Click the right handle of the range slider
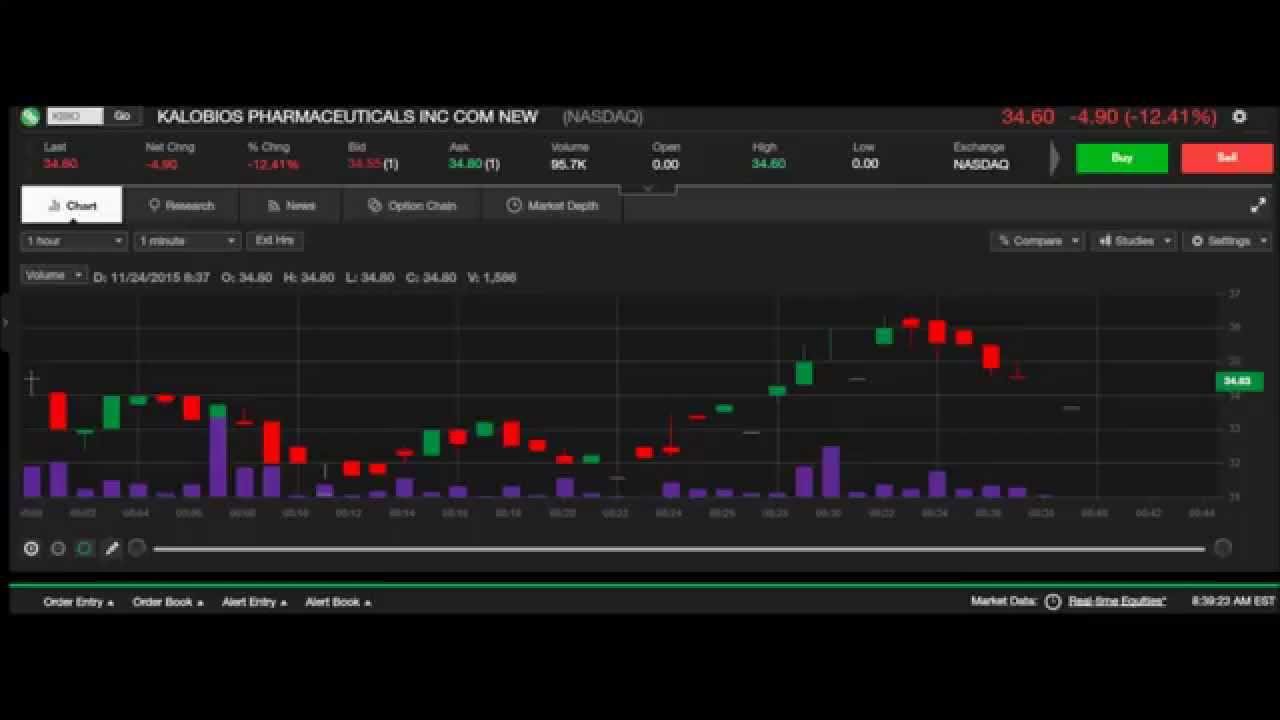1280x720 pixels. click(x=1222, y=548)
